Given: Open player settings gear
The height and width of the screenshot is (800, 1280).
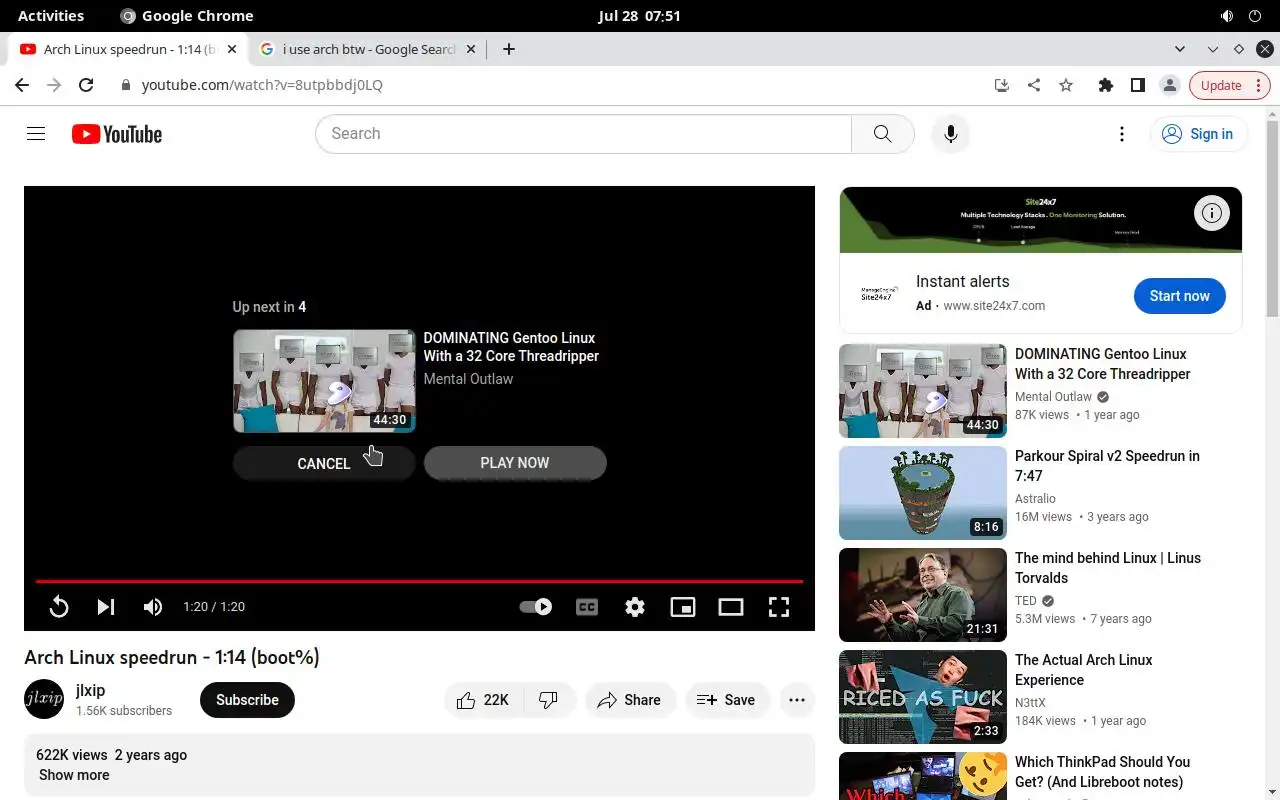Looking at the screenshot, I should point(635,606).
